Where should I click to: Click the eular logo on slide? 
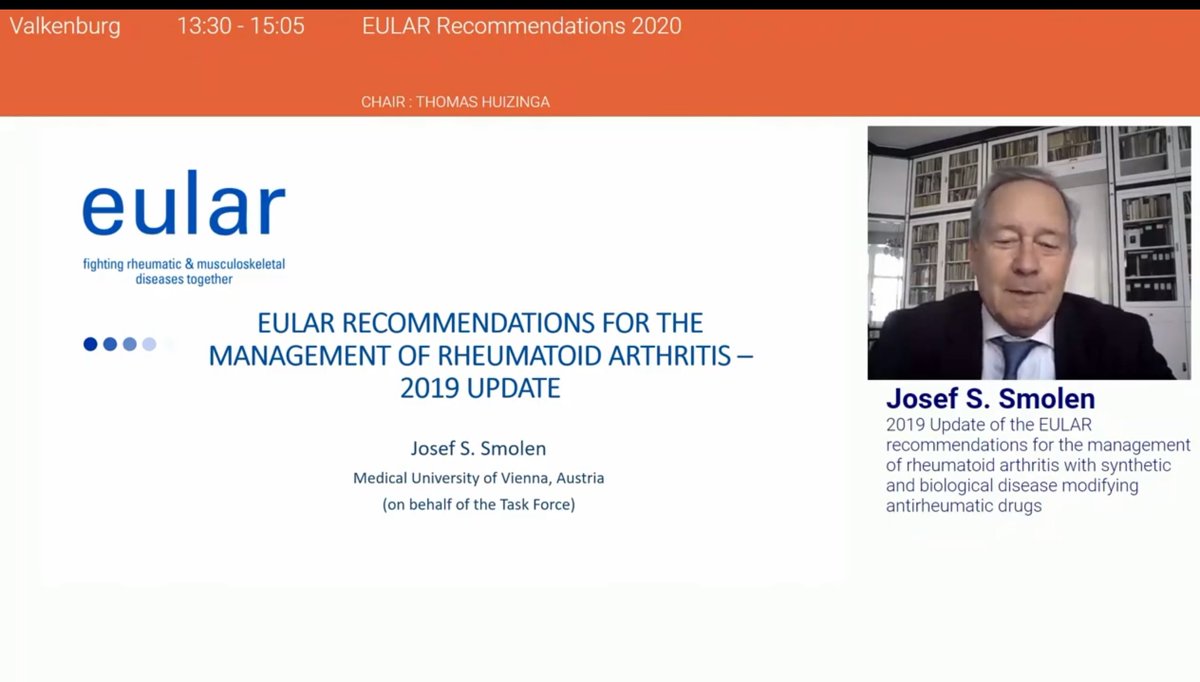(184, 204)
